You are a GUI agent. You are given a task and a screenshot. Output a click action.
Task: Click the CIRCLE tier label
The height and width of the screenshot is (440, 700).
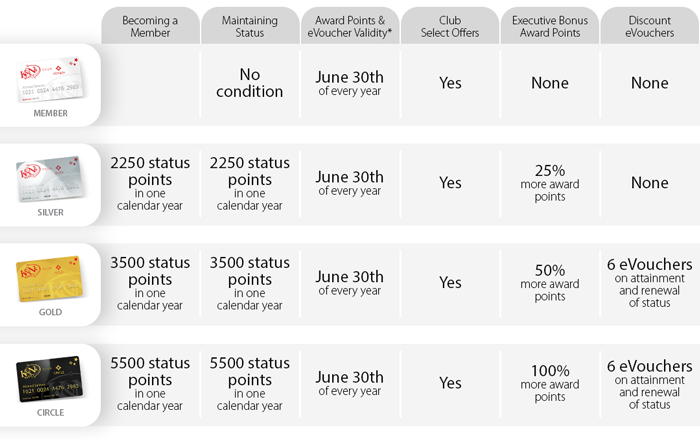click(48, 411)
